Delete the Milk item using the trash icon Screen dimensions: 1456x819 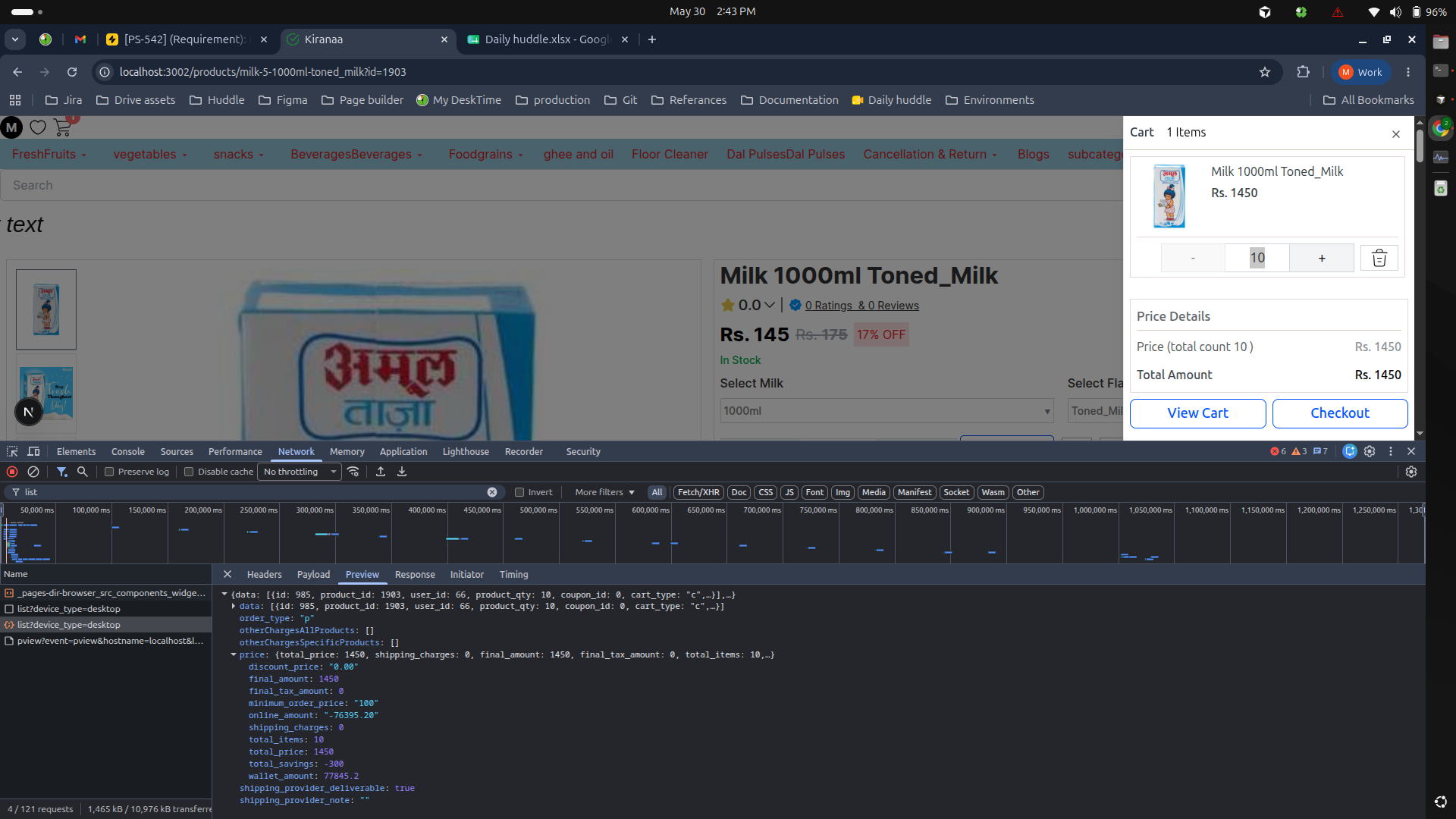pos(1379,258)
